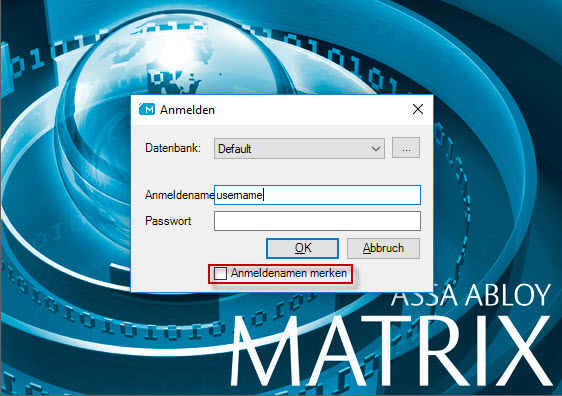Select the Datenbank label text

(x=173, y=148)
